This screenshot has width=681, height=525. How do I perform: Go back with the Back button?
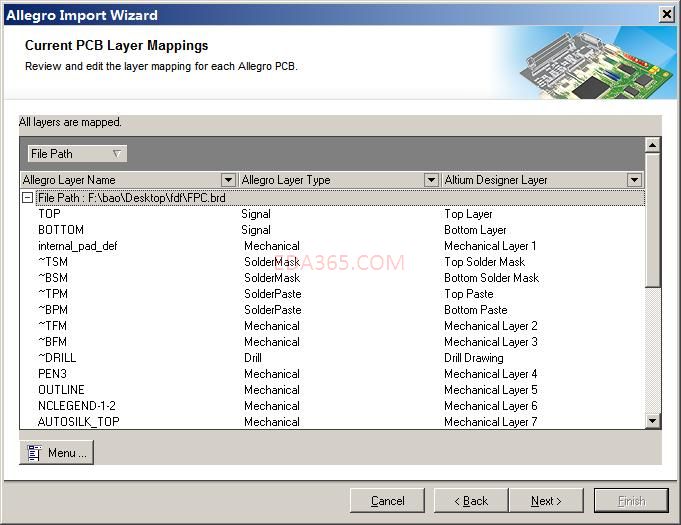(471, 501)
